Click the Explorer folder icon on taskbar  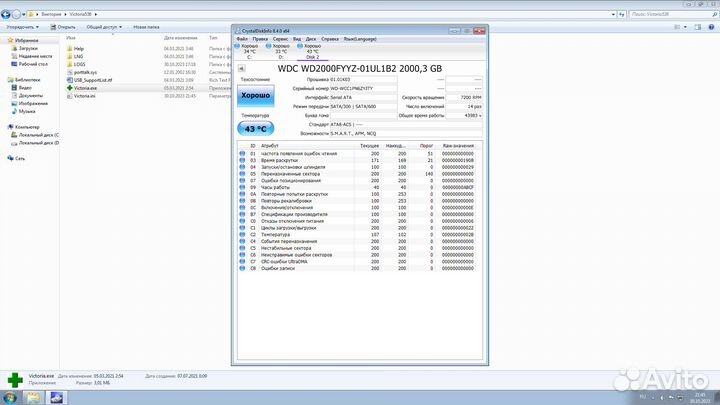[34, 398]
